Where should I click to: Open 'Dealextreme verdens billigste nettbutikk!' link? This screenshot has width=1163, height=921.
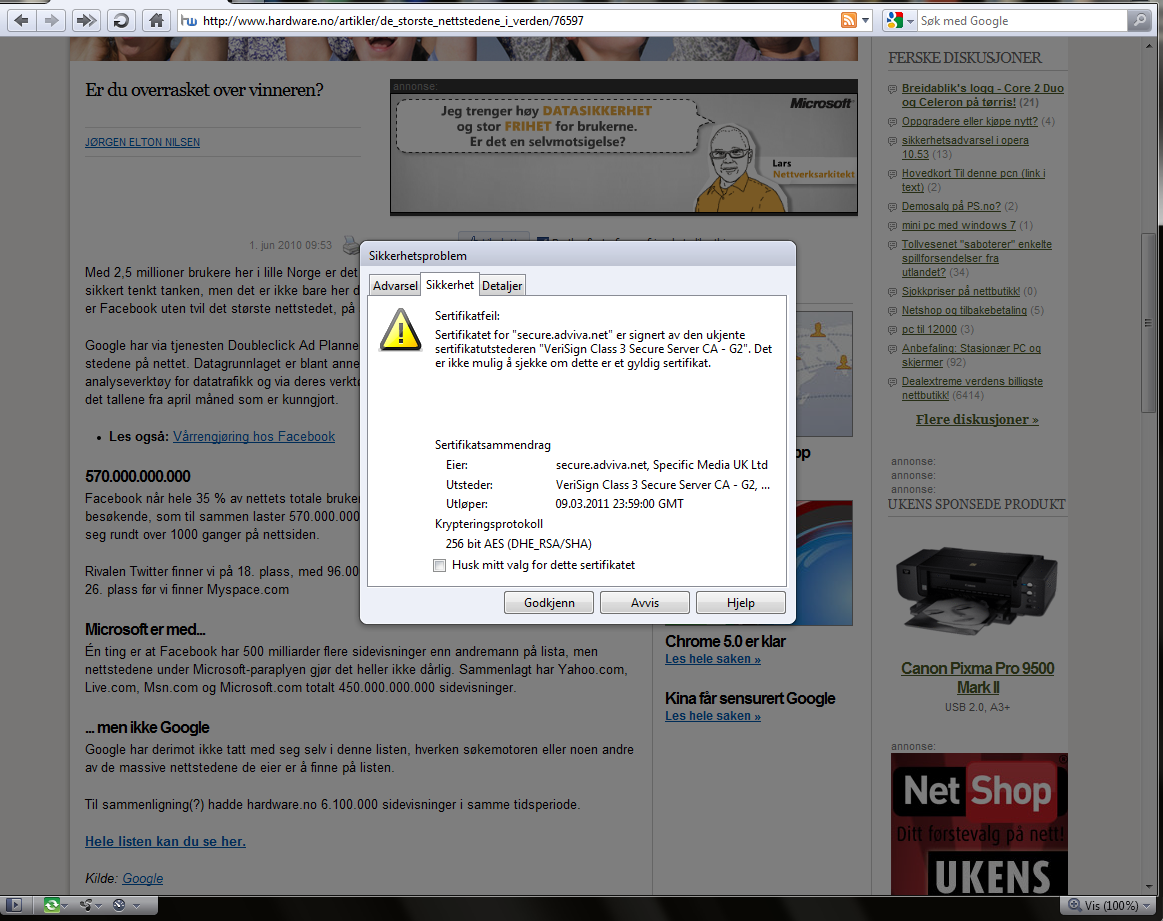[972, 389]
